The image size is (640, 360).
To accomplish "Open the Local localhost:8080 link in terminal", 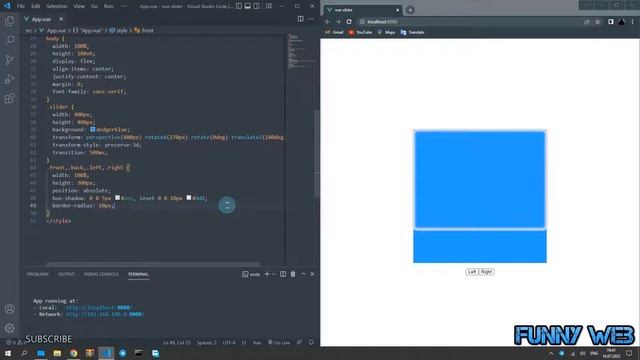I will [99, 307].
